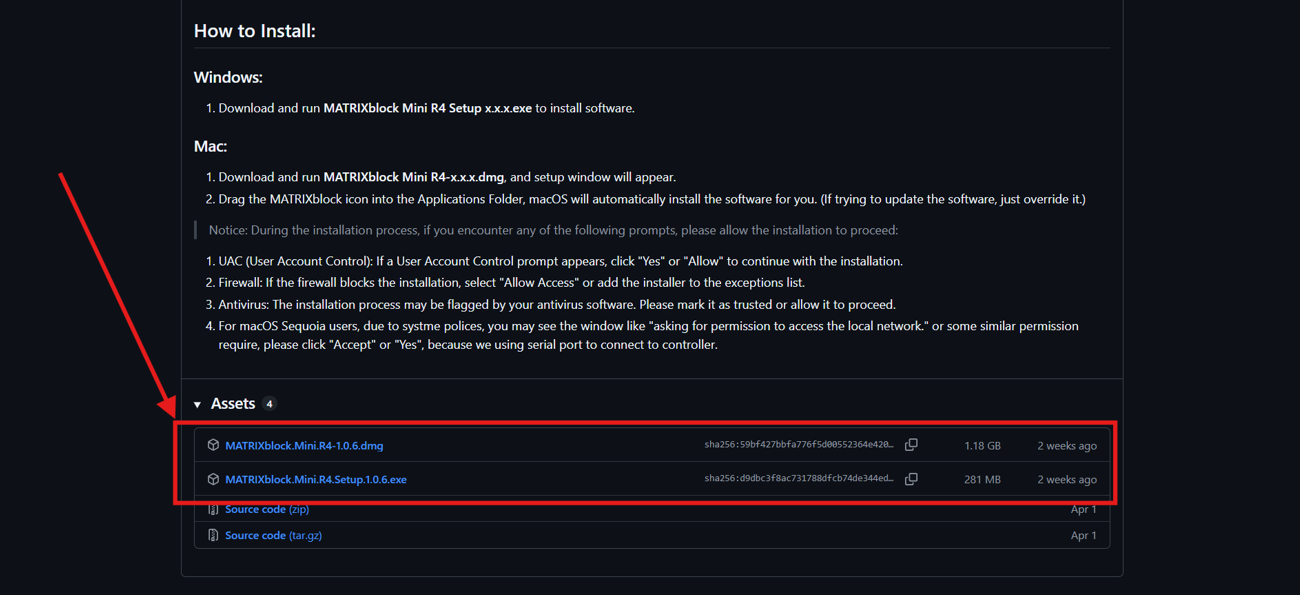Click the Apr 1 date on the zip row

tap(1083, 510)
